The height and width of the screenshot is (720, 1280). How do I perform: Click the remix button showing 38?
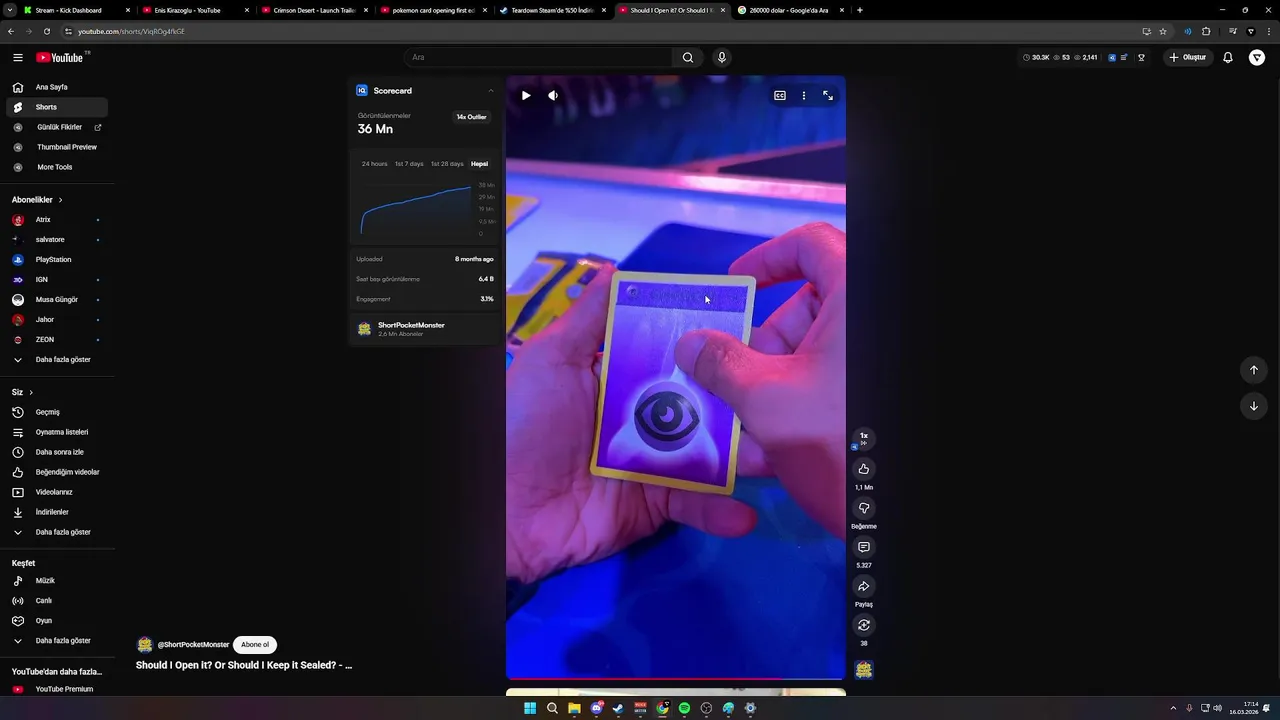coord(864,625)
